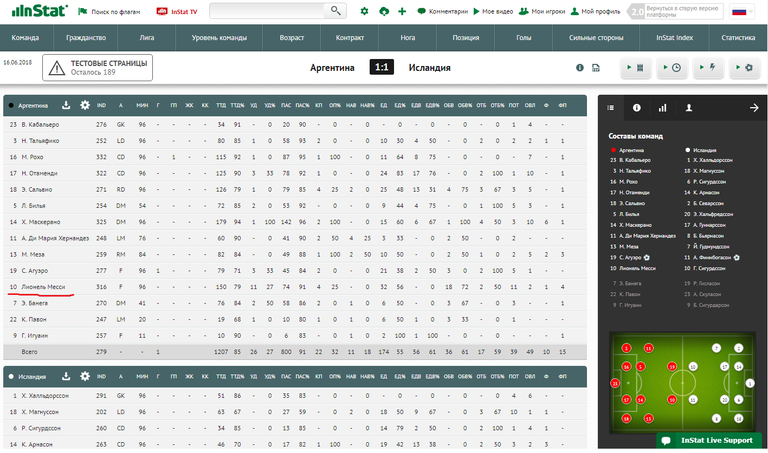Click the 1:1 score badge
Screen dimensions: 768x453
pos(382,67)
